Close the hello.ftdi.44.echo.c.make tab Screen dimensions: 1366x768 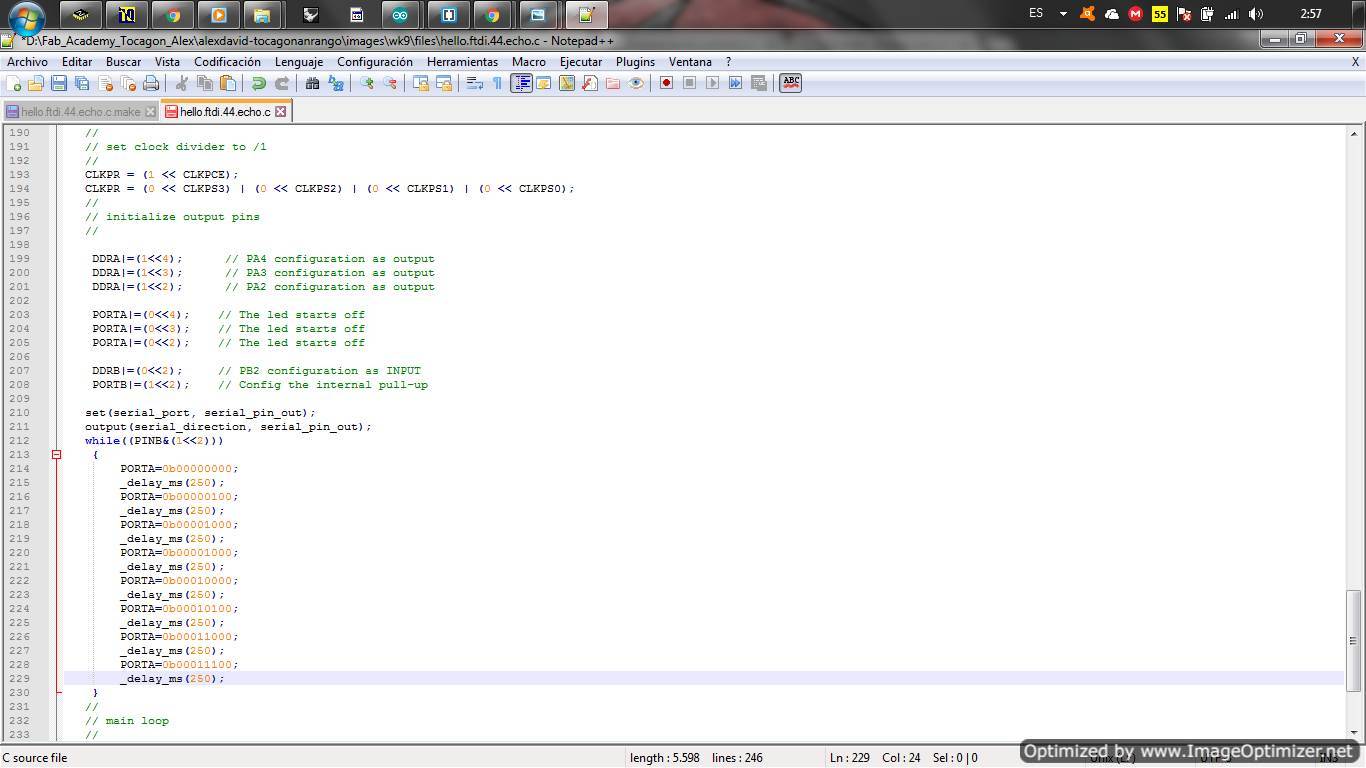pyautogui.click(x=150, y=112)
